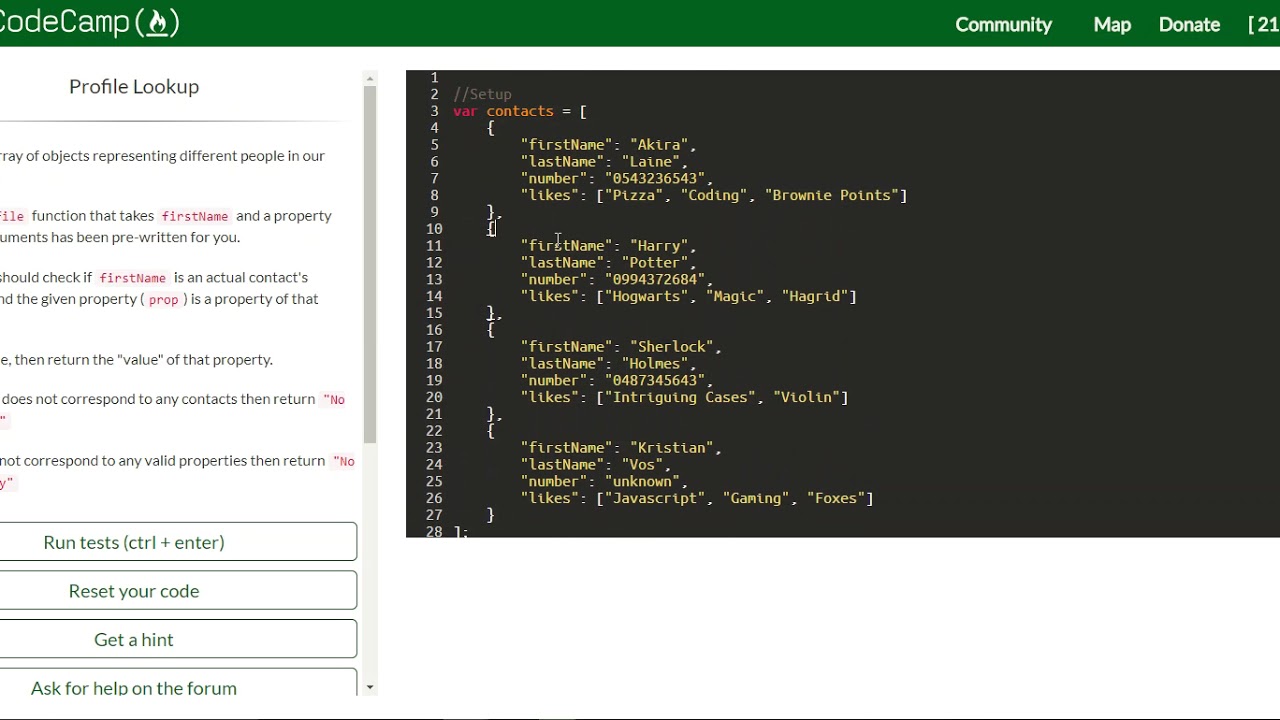Click "Foxes" in likes array

click(x=836, y=498)
